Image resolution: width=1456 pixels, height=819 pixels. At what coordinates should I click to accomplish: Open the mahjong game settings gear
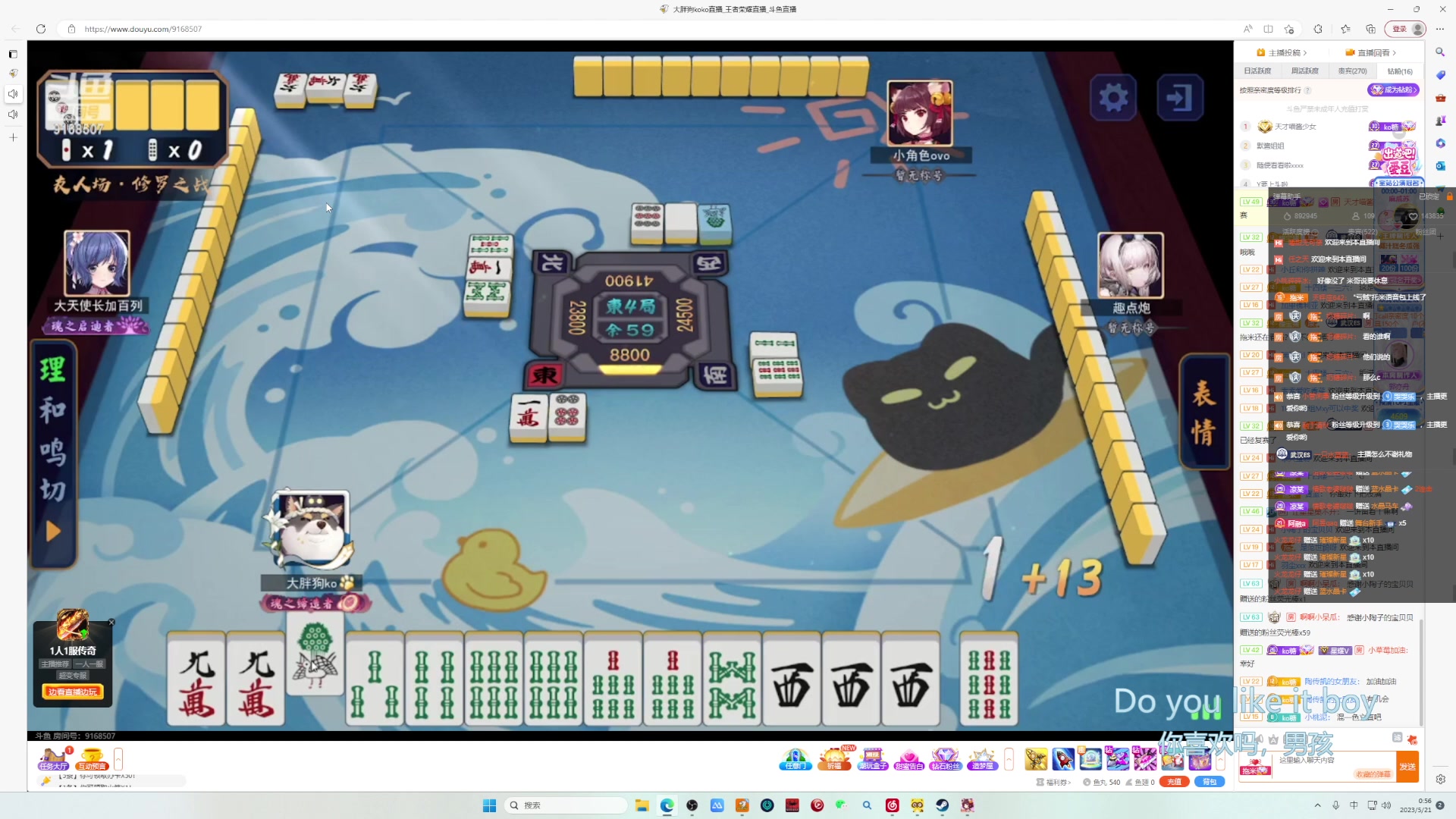1113,97
